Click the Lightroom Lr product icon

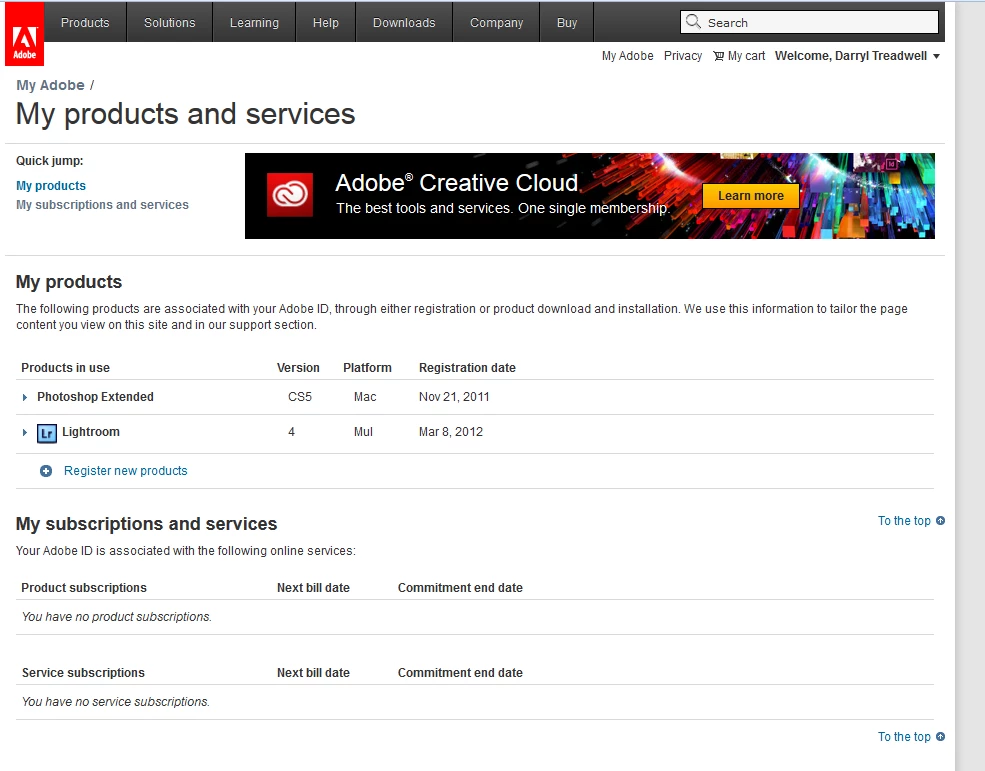click(47, 433)
